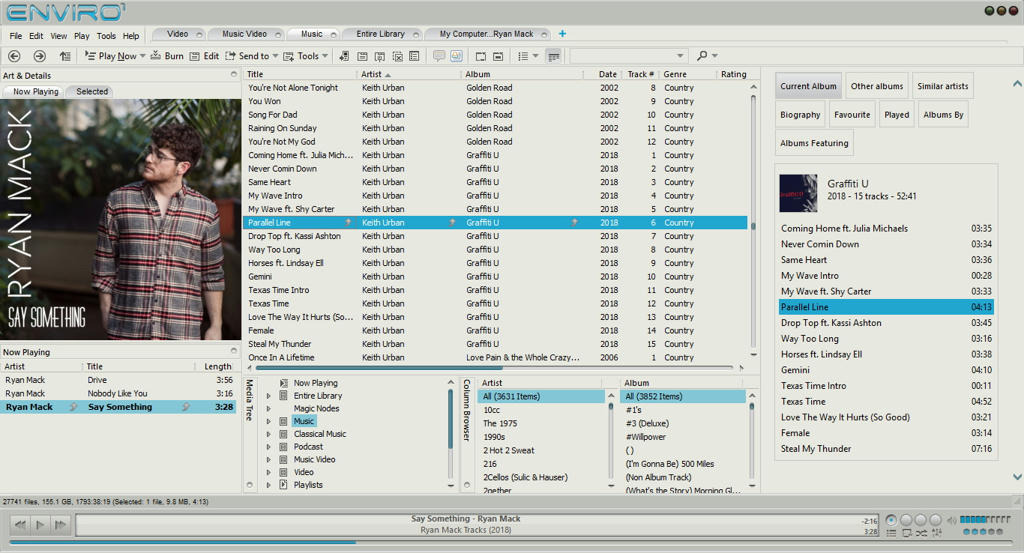Switch to My Computer...Ryan Mack tab
Viewport: 1024px width, 553px height.
[x=487, y=34]
